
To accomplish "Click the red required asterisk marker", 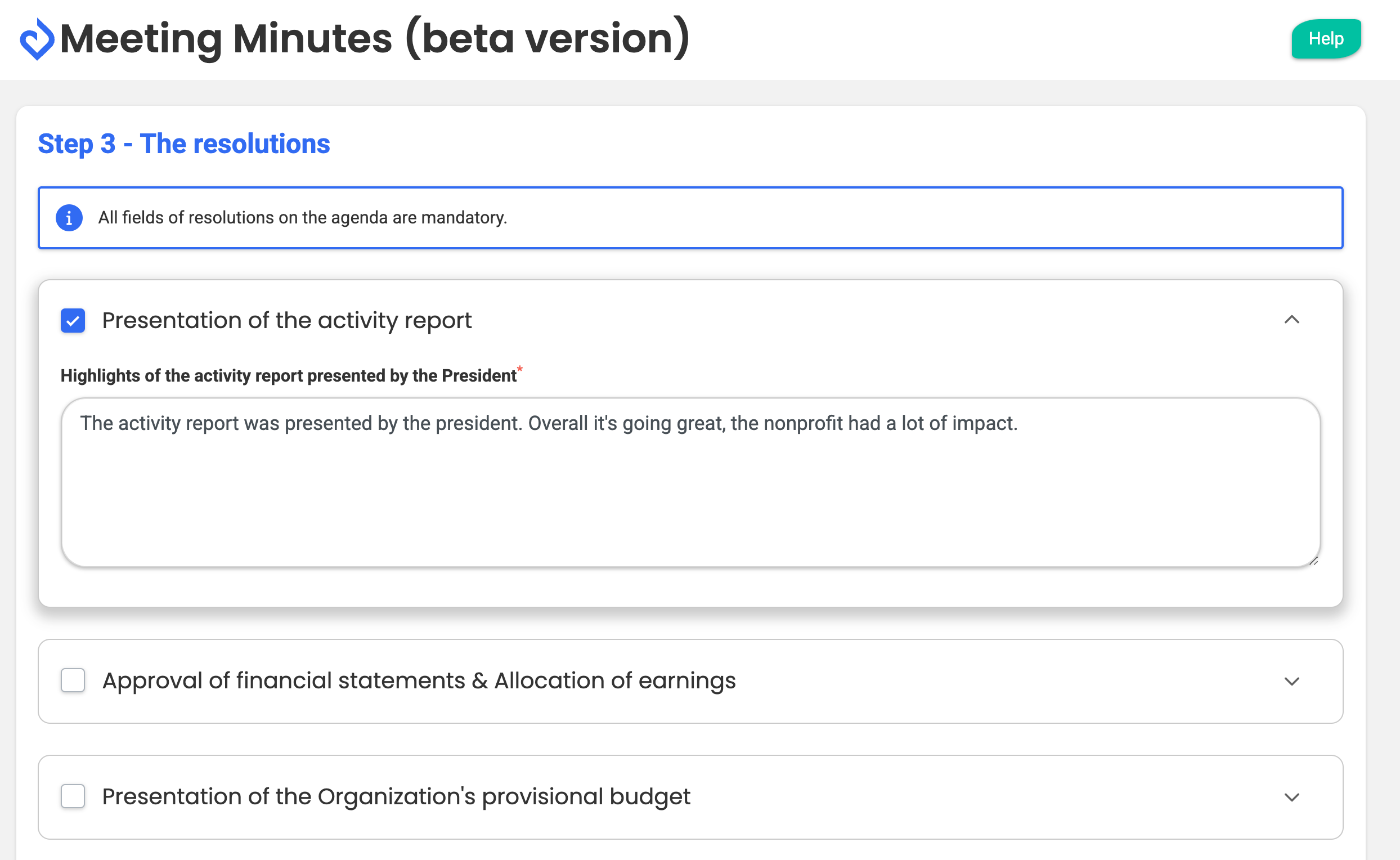I will (520, 369).
